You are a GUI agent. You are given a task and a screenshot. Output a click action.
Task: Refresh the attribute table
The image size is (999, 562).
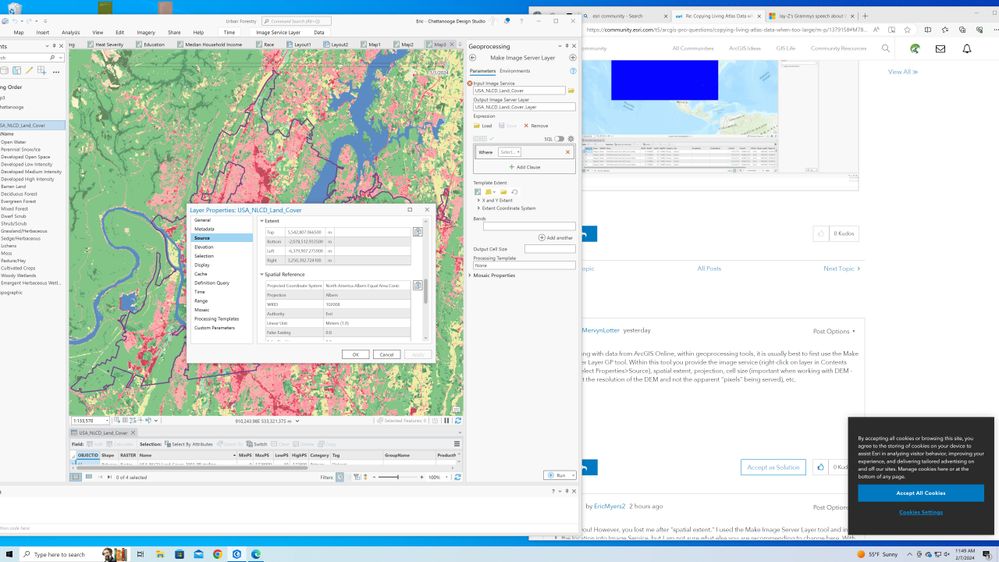click(457, 477)
